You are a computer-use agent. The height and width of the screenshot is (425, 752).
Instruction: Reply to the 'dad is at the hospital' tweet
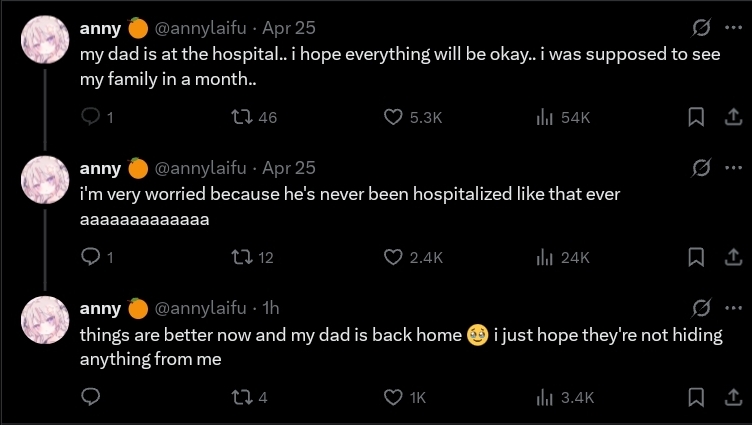(90, 118)
